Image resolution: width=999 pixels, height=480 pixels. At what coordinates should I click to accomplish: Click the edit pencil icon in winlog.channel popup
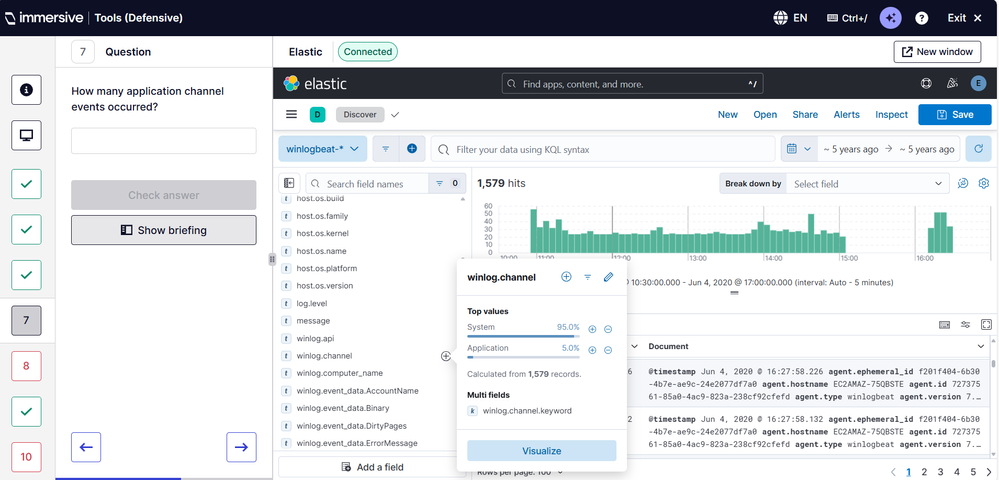pyautogui.click(x=608, y=277)
